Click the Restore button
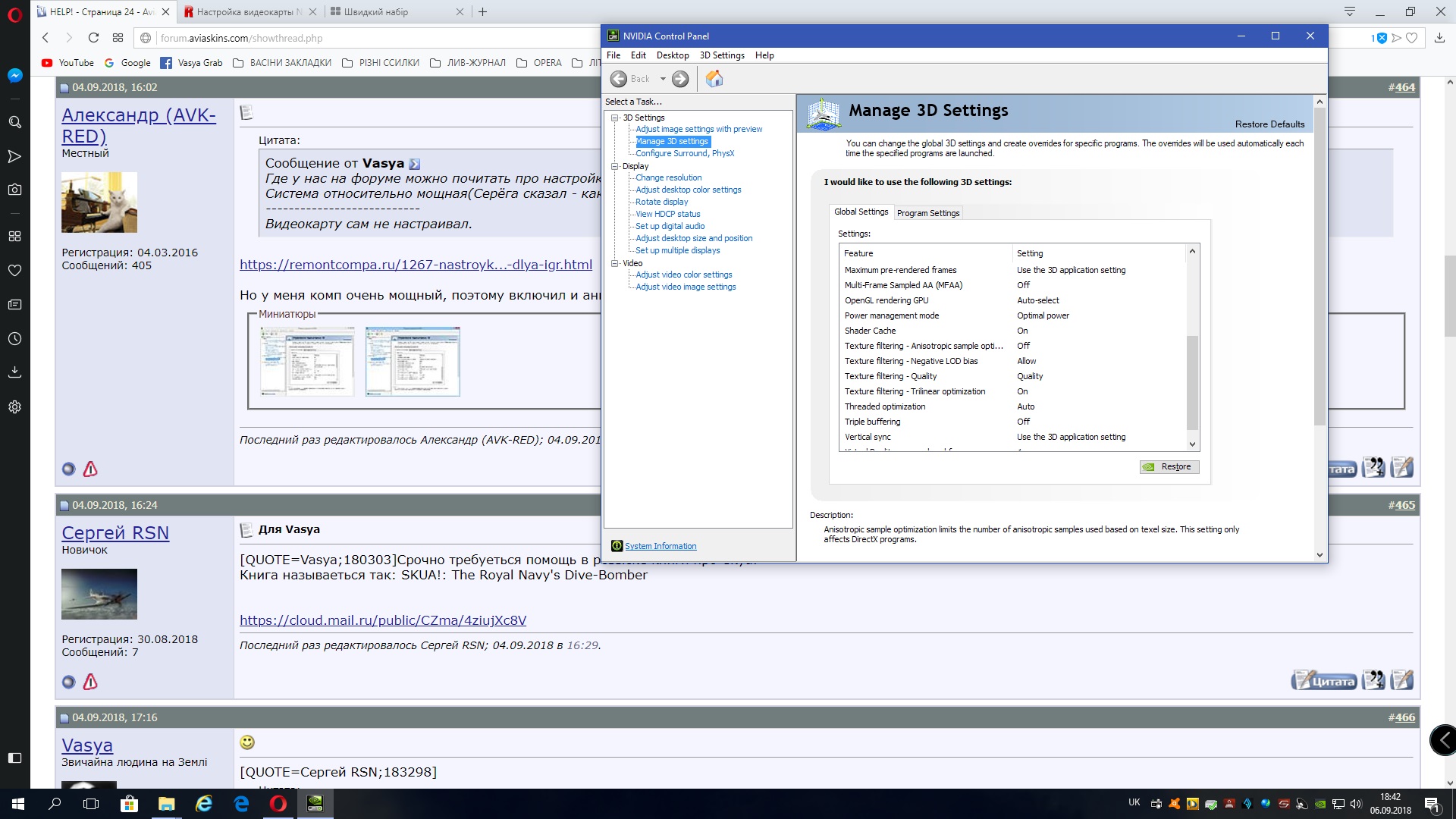Screen dimensions: 1456x819 click(x=1169, y=466)
